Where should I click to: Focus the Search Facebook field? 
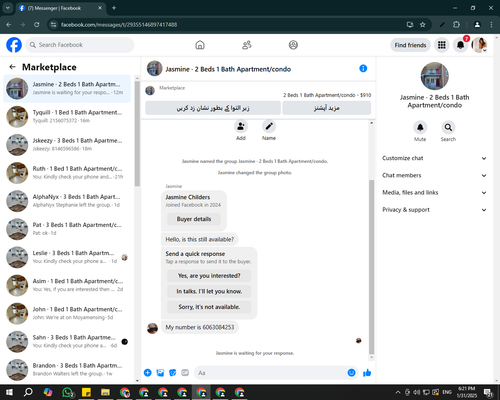(80, 45)
